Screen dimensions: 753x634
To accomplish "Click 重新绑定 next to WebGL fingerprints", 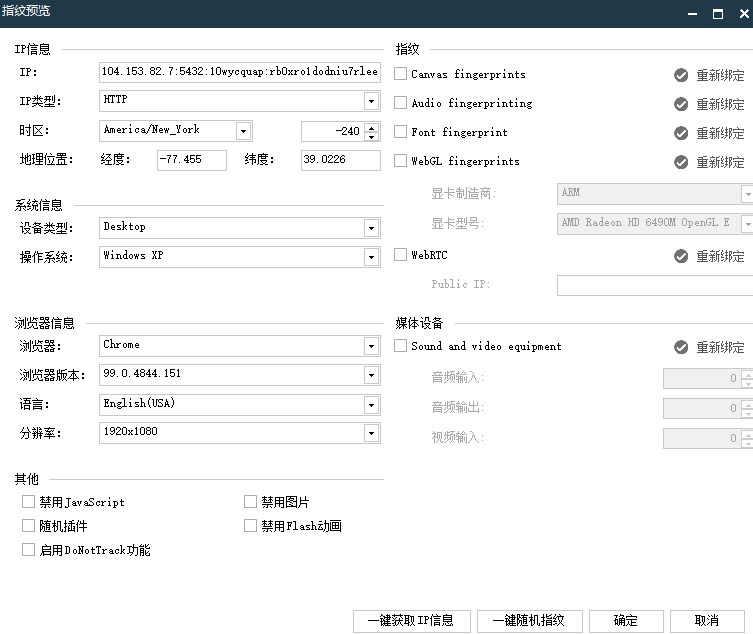I will coord(720,162).
